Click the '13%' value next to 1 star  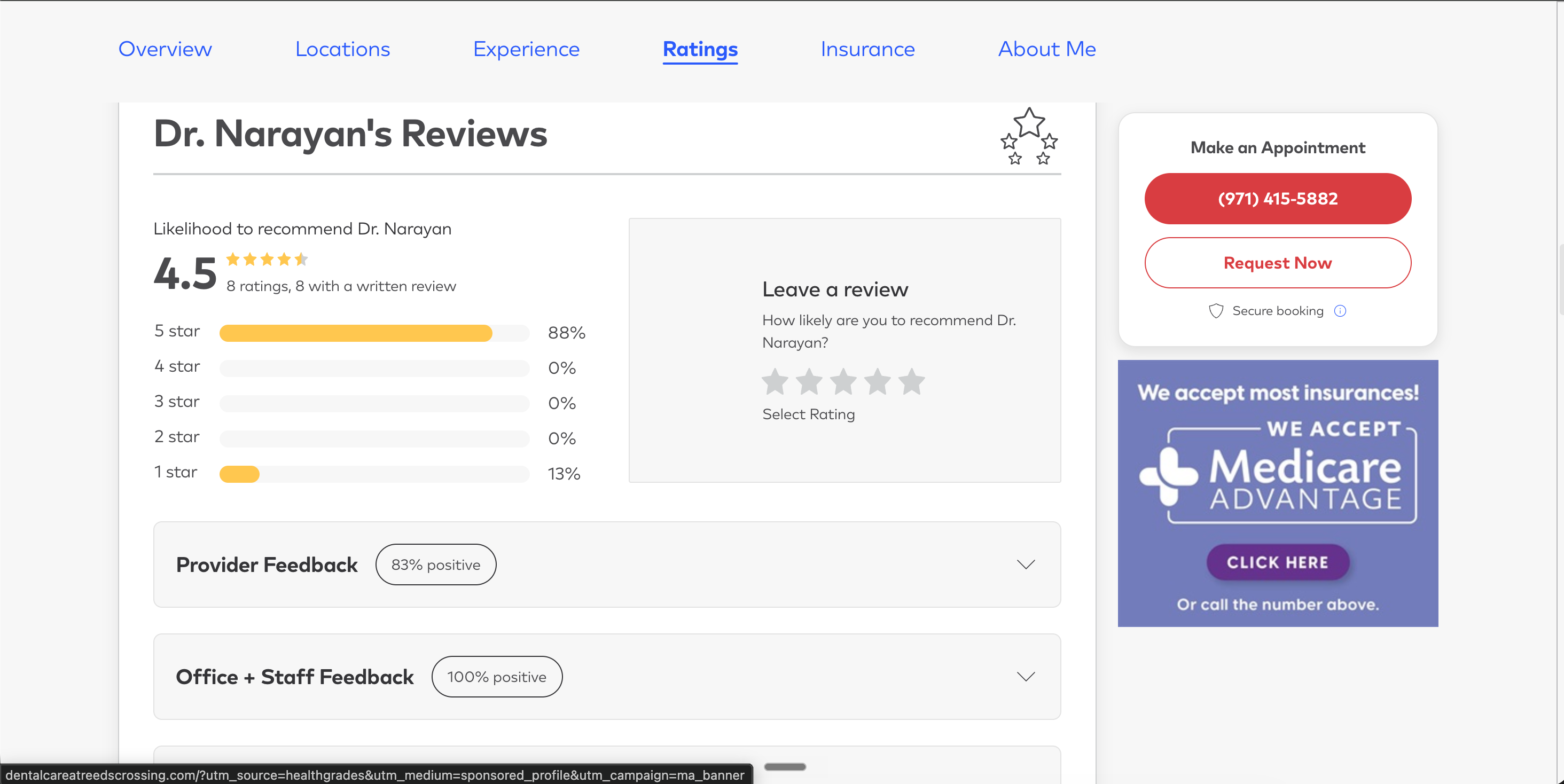pos(564,474)
